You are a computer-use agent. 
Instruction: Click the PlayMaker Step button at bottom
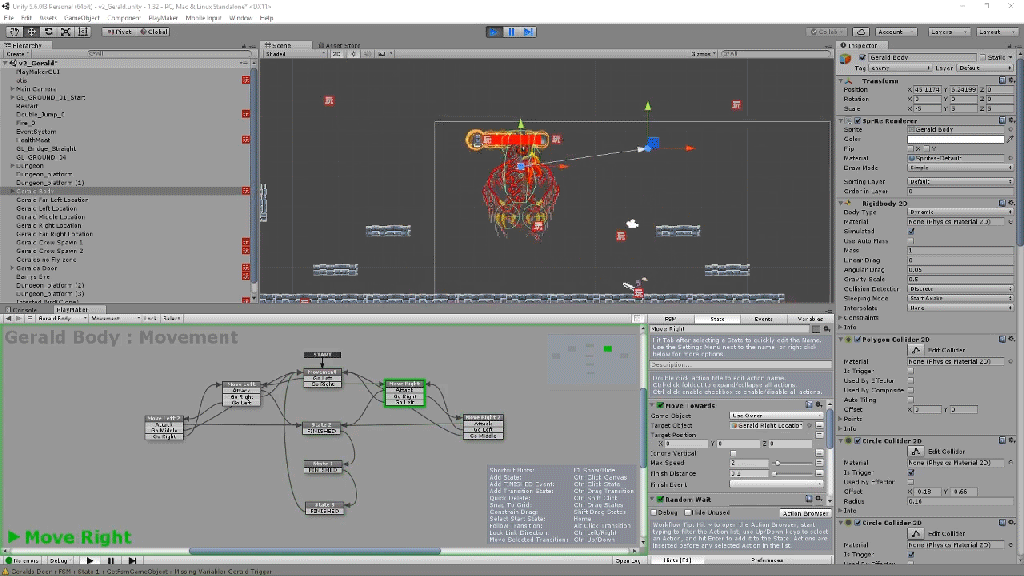(x=133, y=560)
